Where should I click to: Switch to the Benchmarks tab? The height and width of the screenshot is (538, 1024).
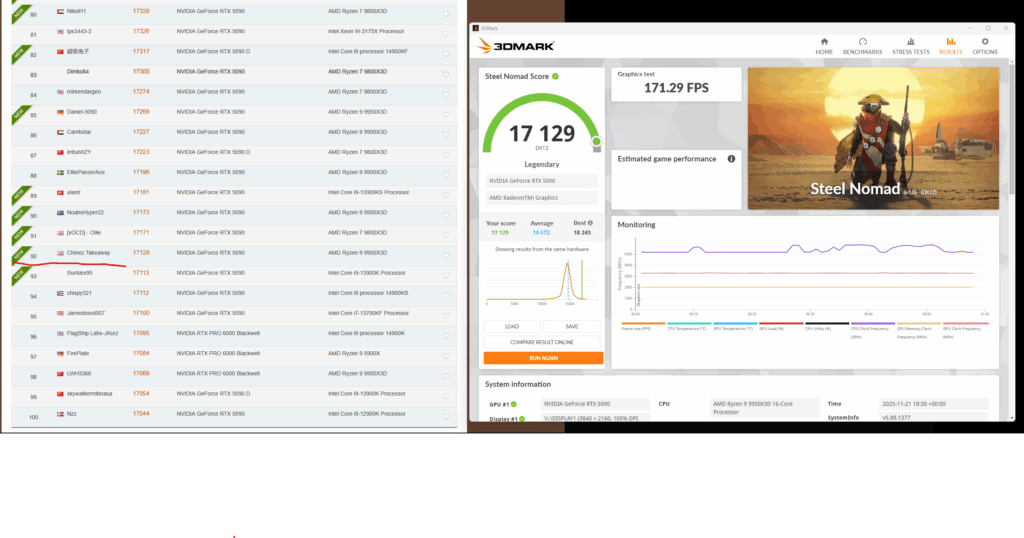coord(862,46)
